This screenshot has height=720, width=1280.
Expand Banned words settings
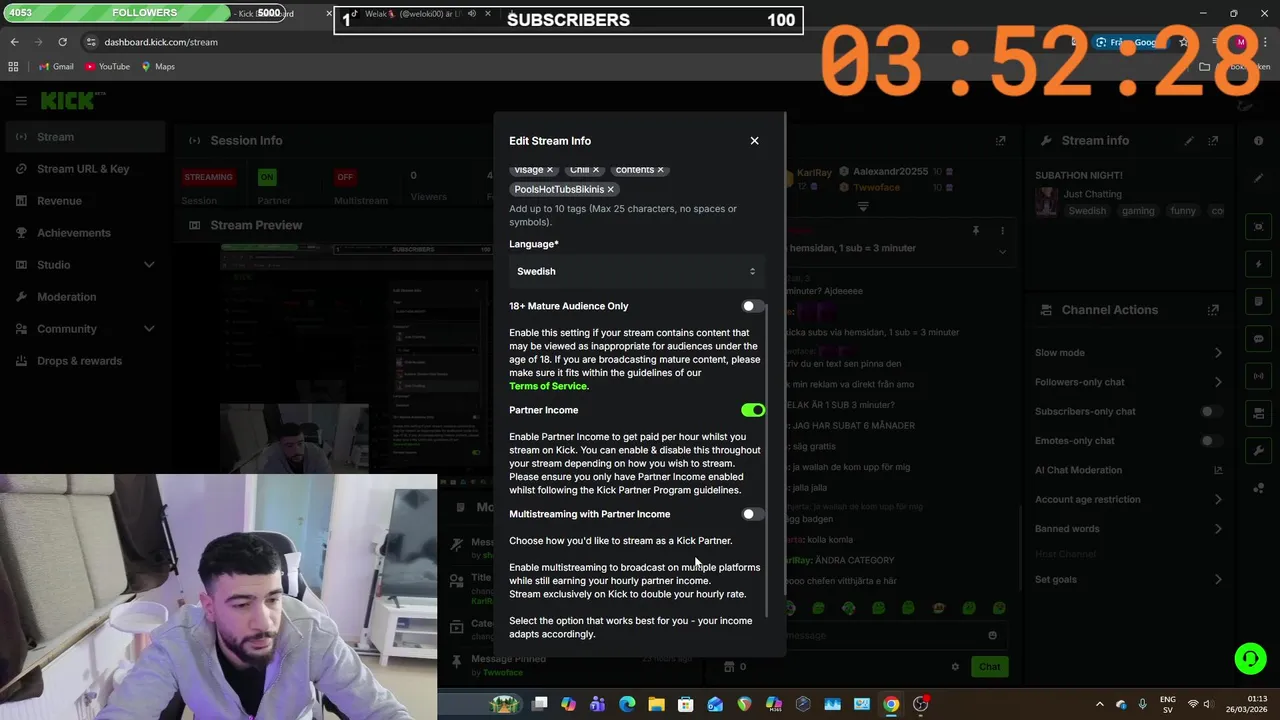click(x=1218, y=529)
